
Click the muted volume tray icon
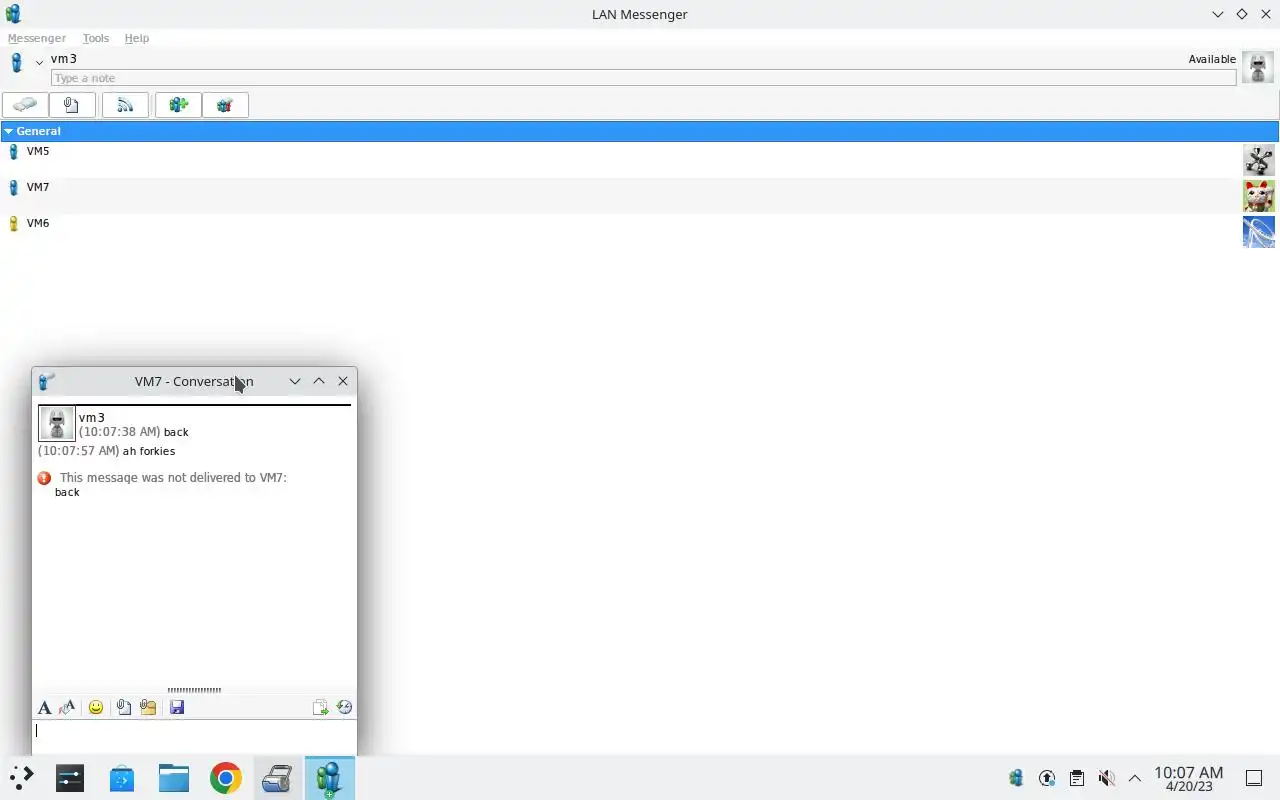(1106, 778)
